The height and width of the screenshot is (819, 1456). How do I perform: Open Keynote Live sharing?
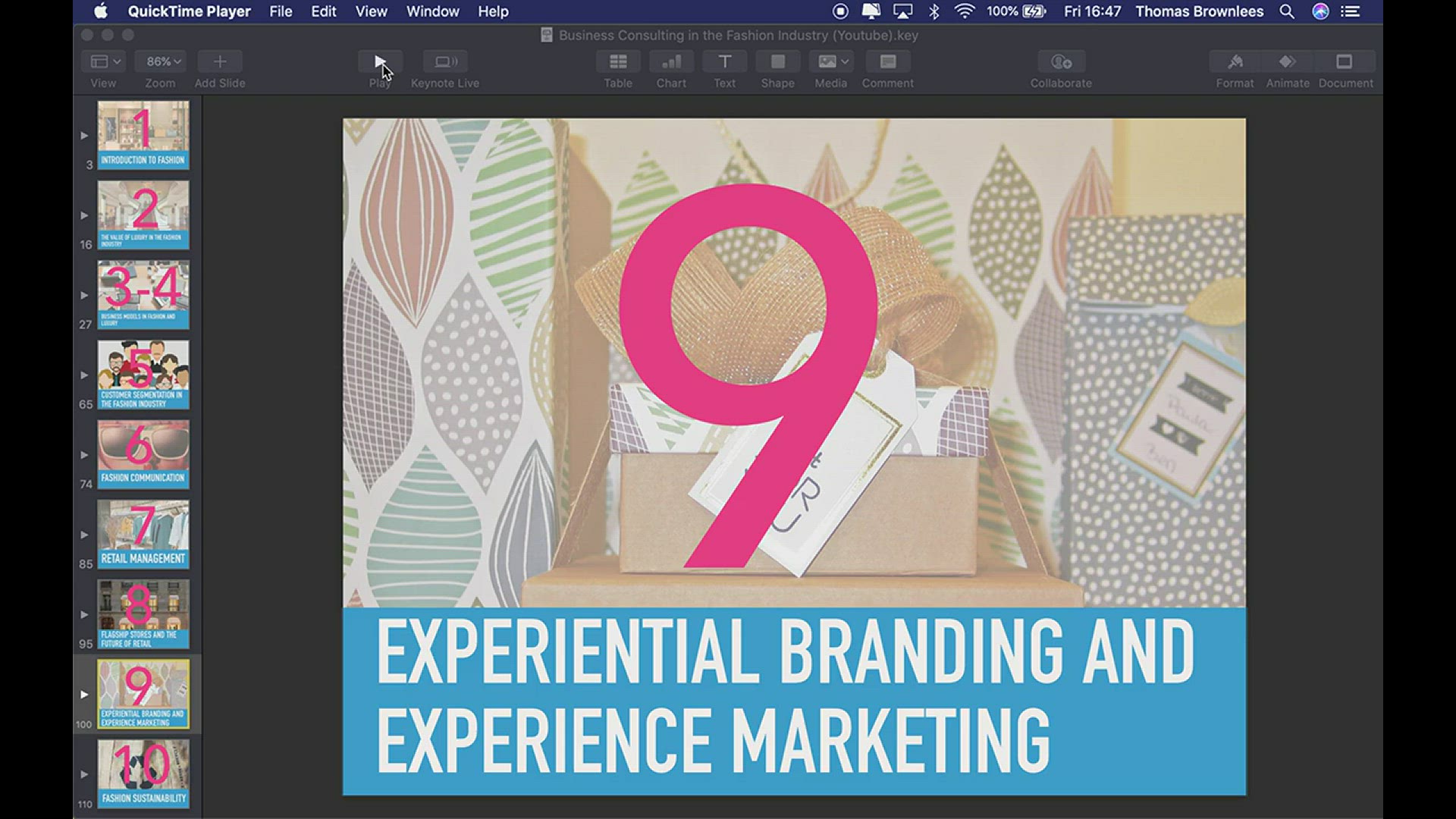coord(445,62)
